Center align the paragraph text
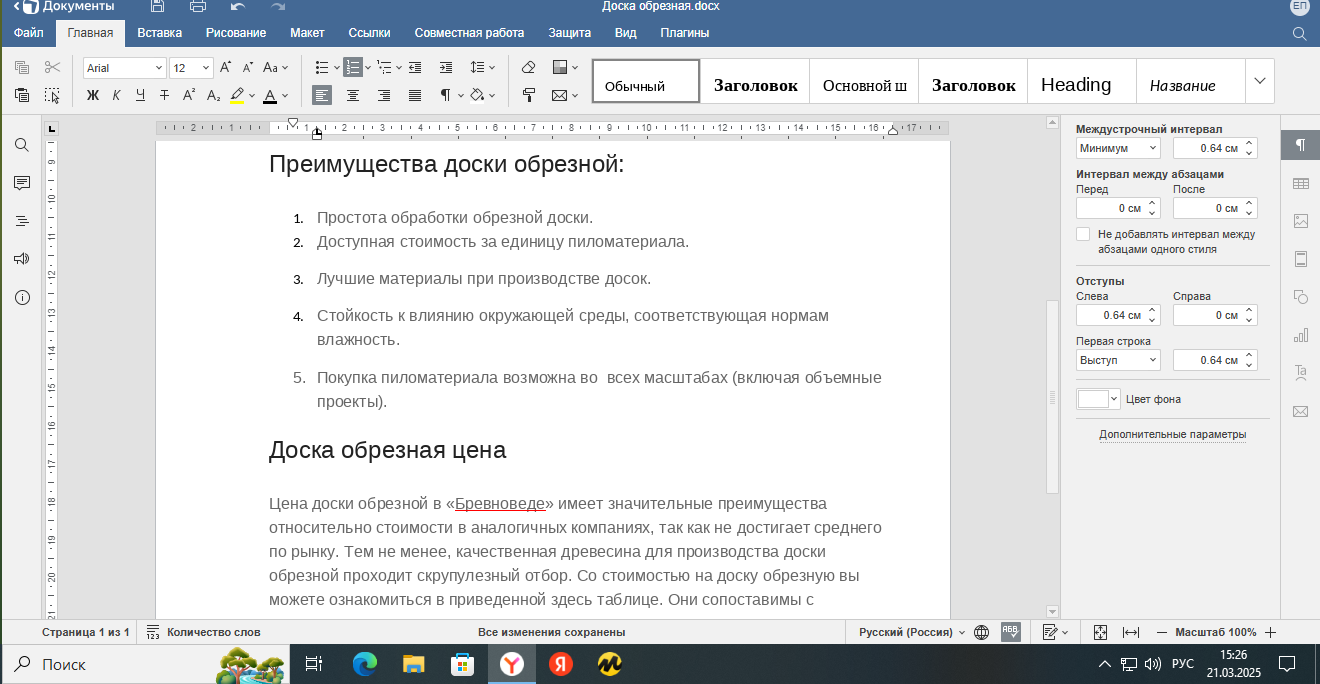Image resolution: width=1320 pixels, height=684 pixels. coord(353,96)
